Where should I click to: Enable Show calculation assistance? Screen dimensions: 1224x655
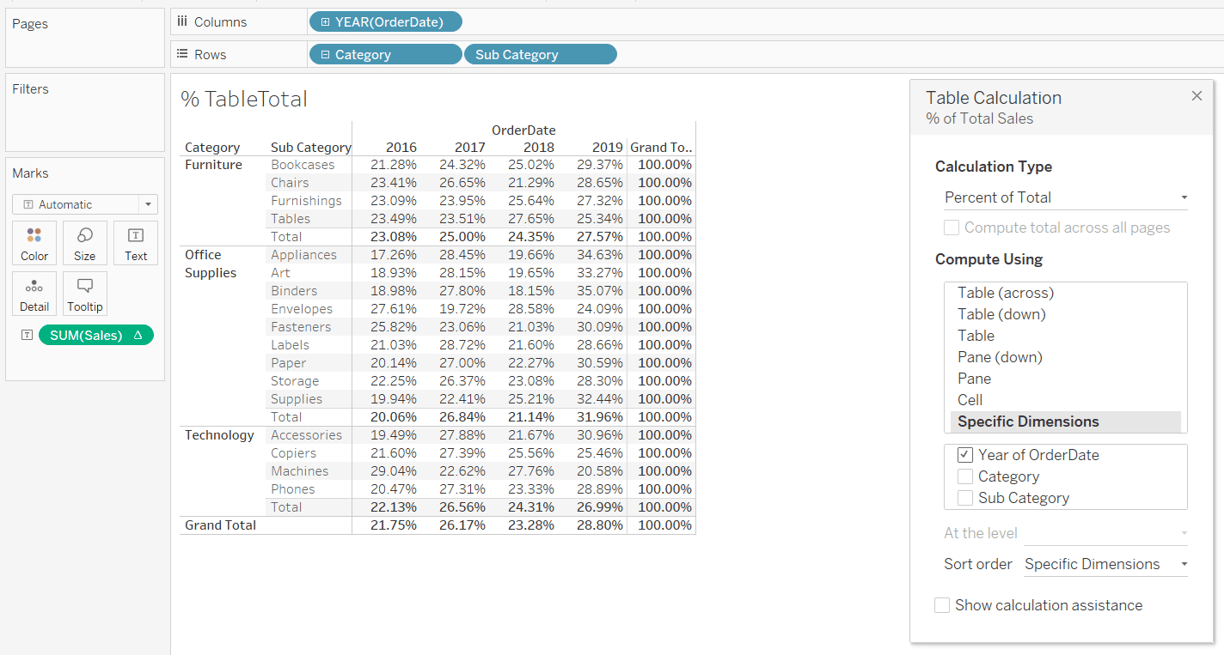point(942,605)
